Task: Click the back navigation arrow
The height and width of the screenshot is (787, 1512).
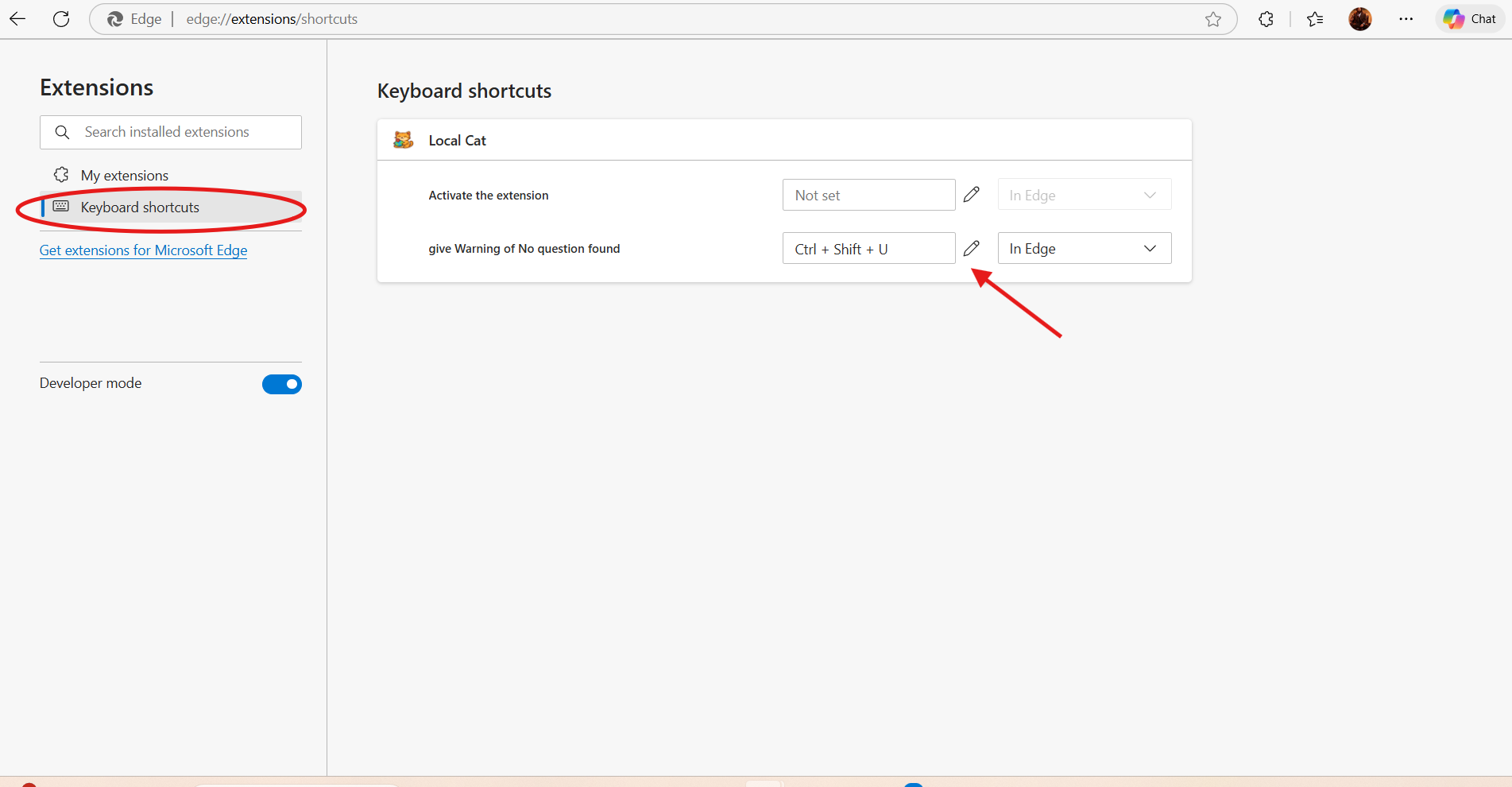Action: [x=17, y=18]
